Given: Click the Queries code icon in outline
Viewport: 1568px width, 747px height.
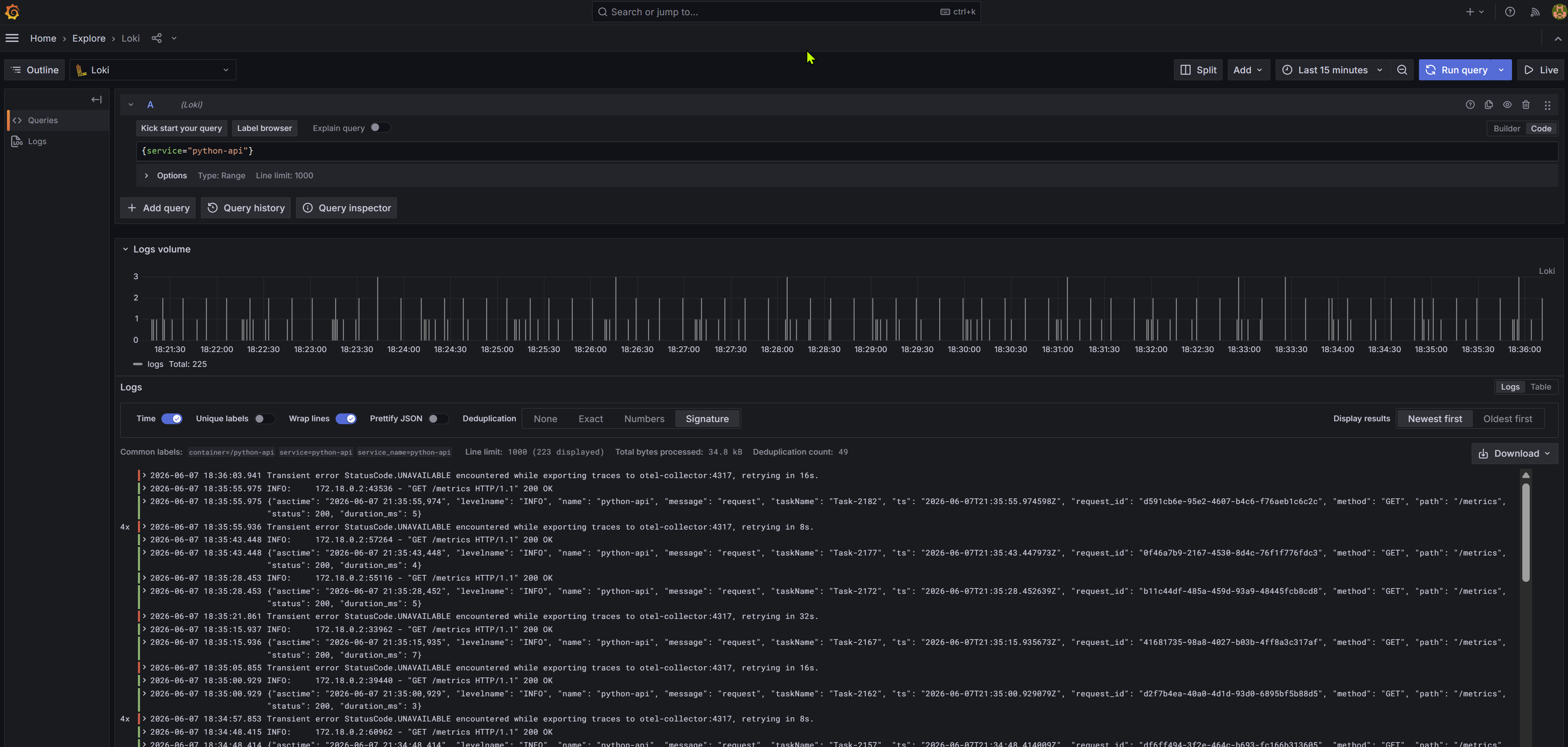Looking at the screenshot, I should [x=17, y=121].
